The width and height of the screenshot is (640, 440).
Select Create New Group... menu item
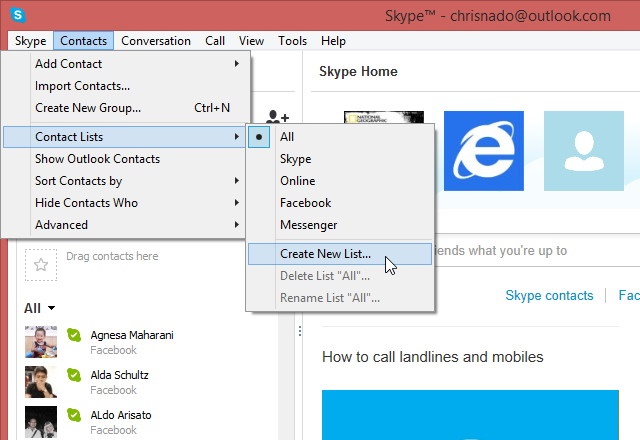point(126,108)
